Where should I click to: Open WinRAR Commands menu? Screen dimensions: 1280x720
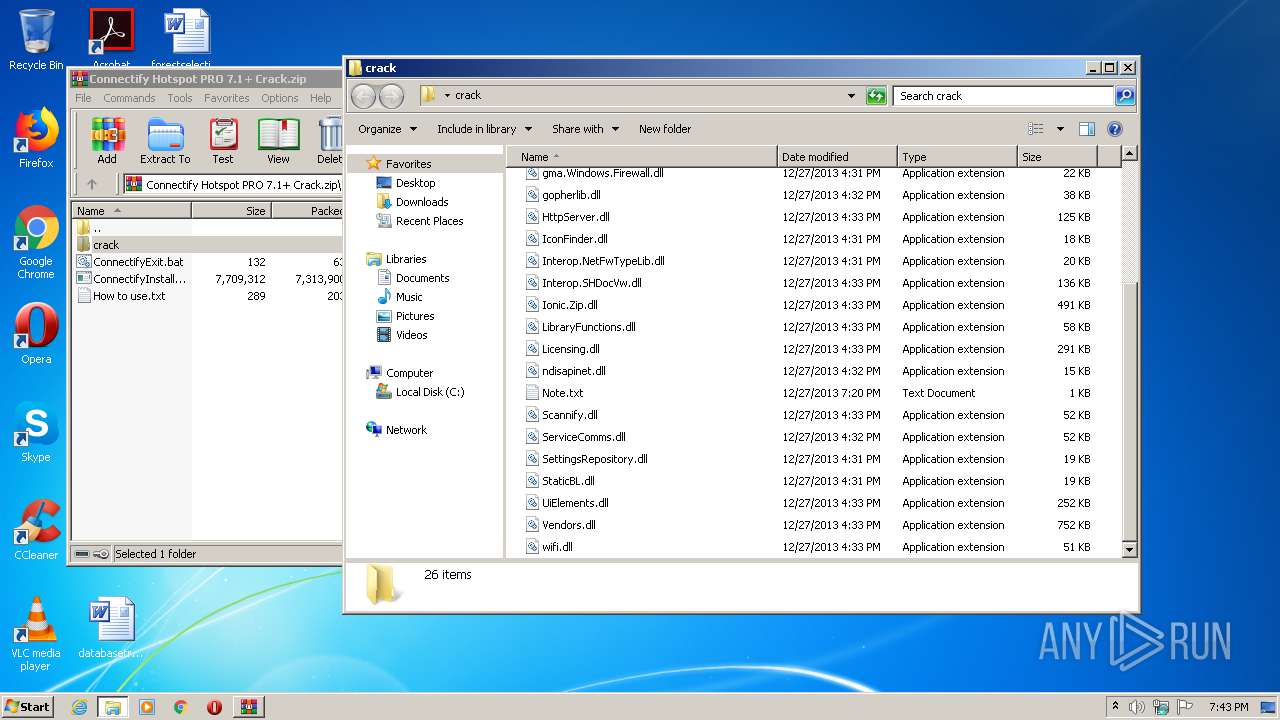point(129,98)
